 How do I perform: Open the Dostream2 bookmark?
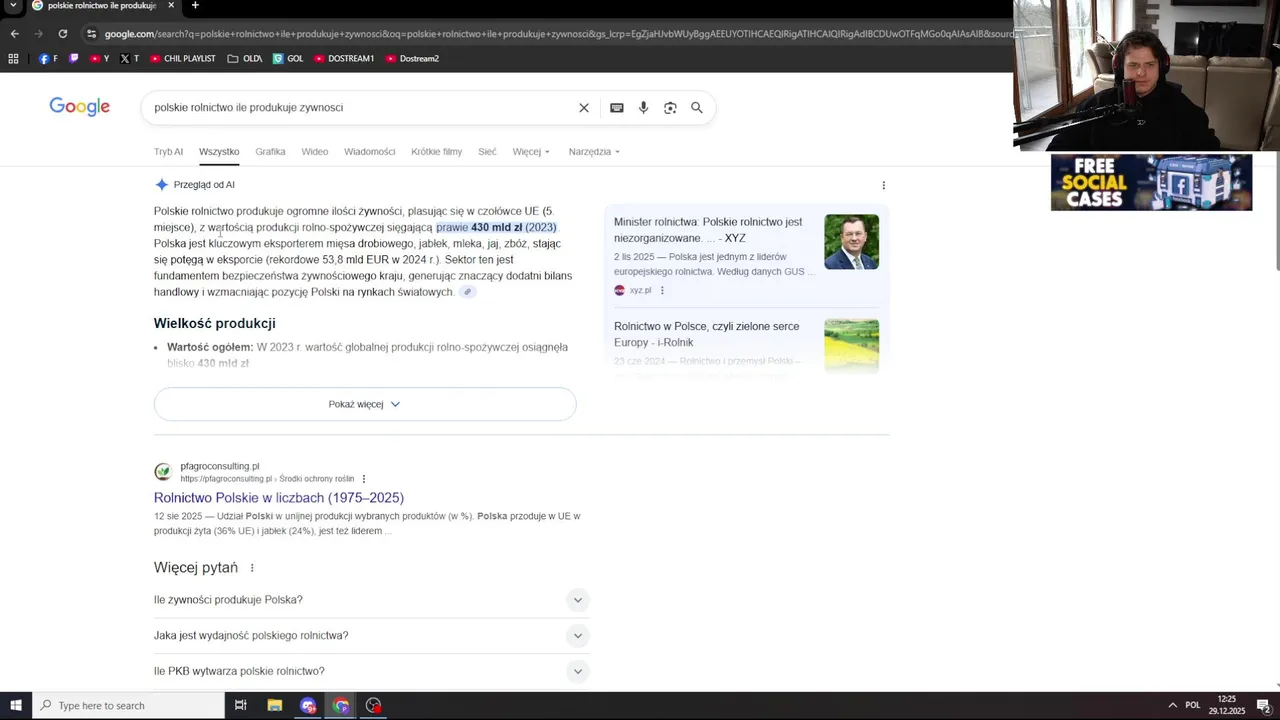412,58
